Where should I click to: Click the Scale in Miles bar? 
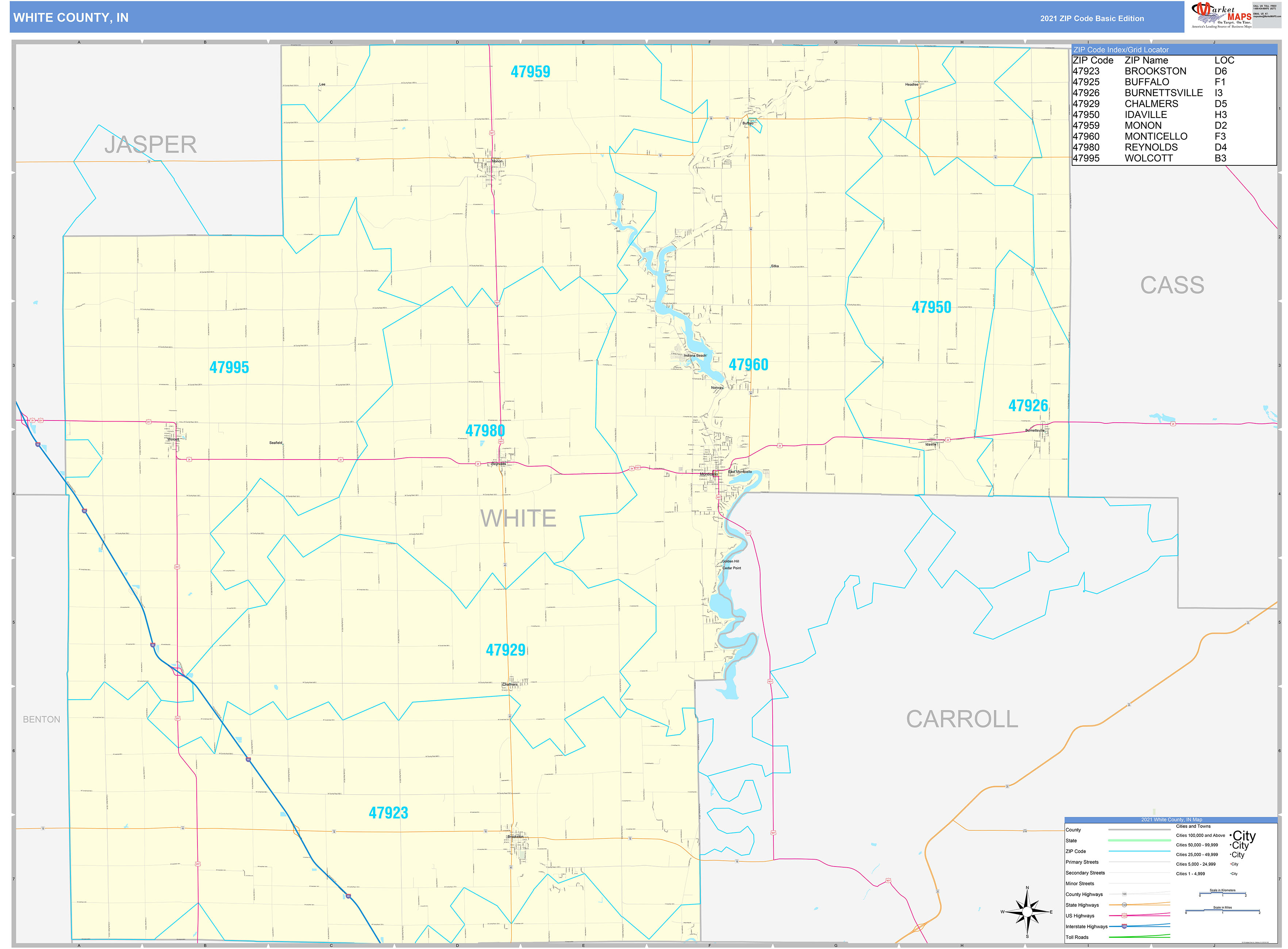1223,911
